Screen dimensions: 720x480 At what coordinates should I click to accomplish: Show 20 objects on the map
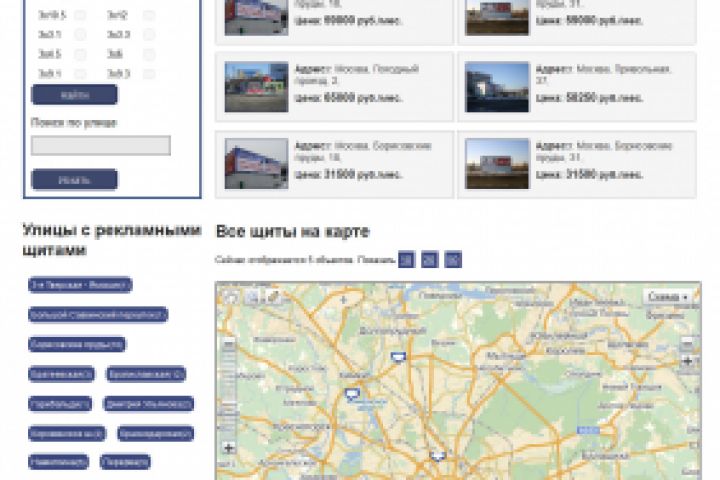click(430, 260)
